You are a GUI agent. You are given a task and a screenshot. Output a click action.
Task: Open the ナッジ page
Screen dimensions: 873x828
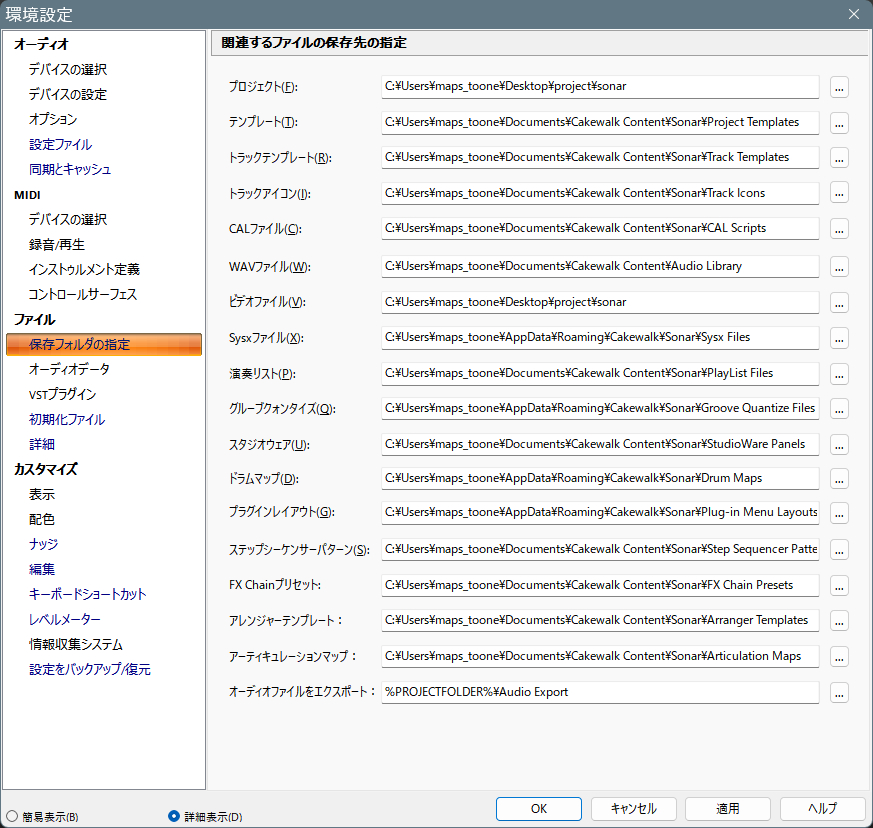click(x=43, y=544)
